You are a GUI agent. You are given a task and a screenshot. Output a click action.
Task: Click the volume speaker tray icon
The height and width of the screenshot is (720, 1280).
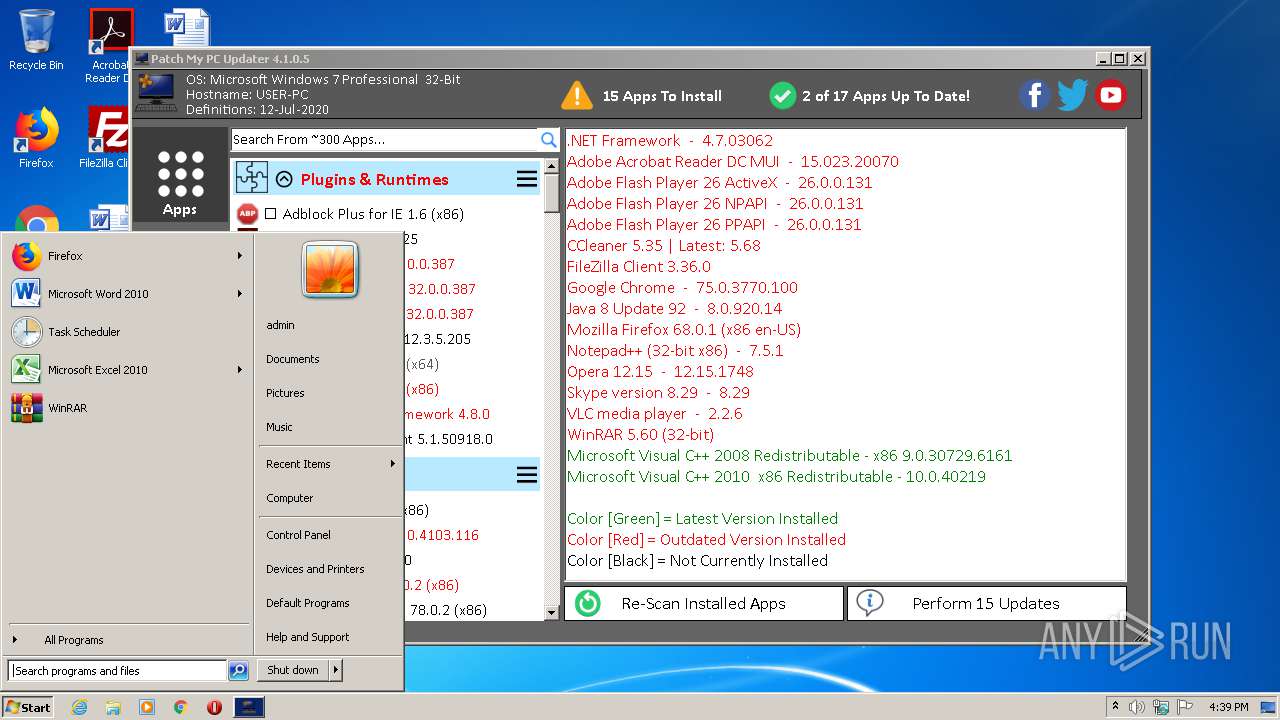tap(1137, 707)
